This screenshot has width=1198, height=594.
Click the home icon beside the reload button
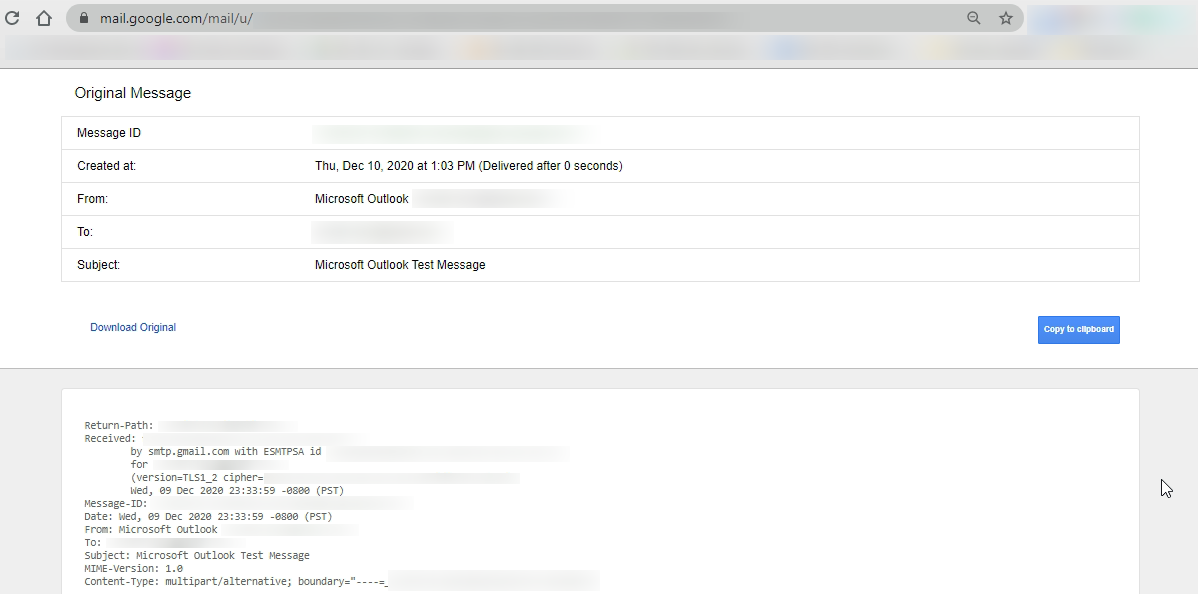coord(44,17)
